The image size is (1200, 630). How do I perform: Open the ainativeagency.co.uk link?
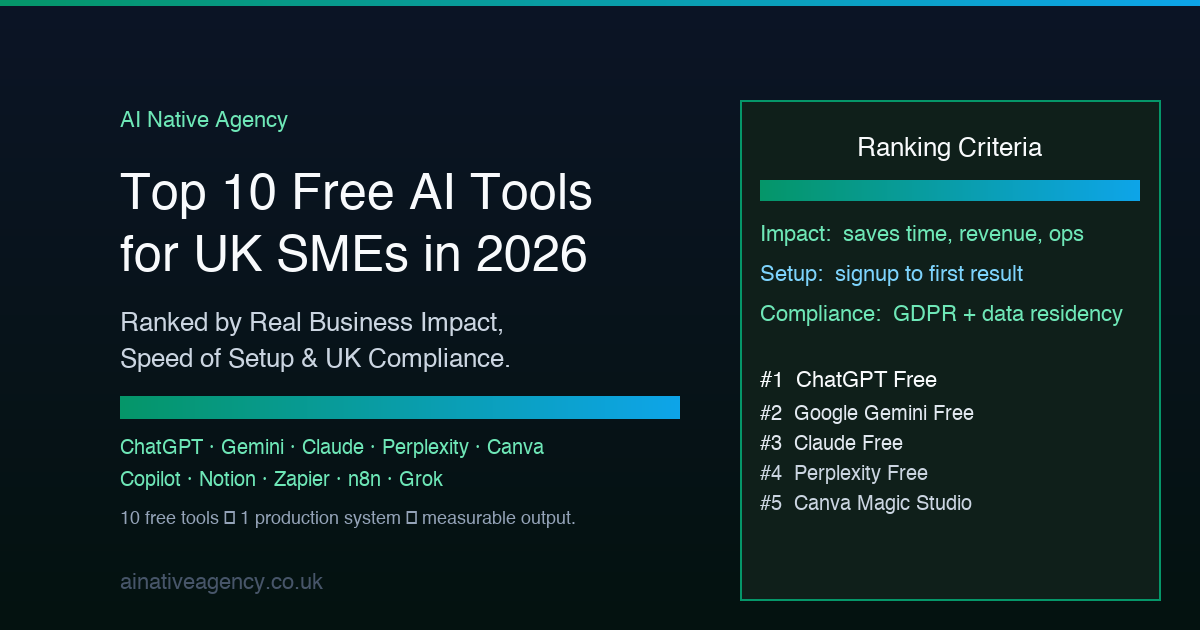pyautogui.click(x=221, y=582)
